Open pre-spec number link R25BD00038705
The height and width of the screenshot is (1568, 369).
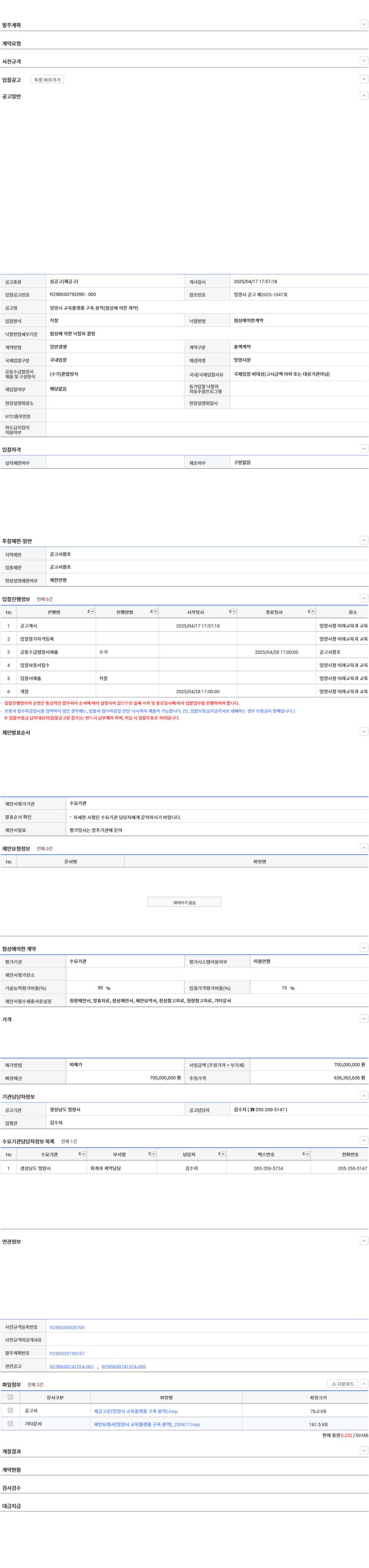click(x=67, y=1327)
